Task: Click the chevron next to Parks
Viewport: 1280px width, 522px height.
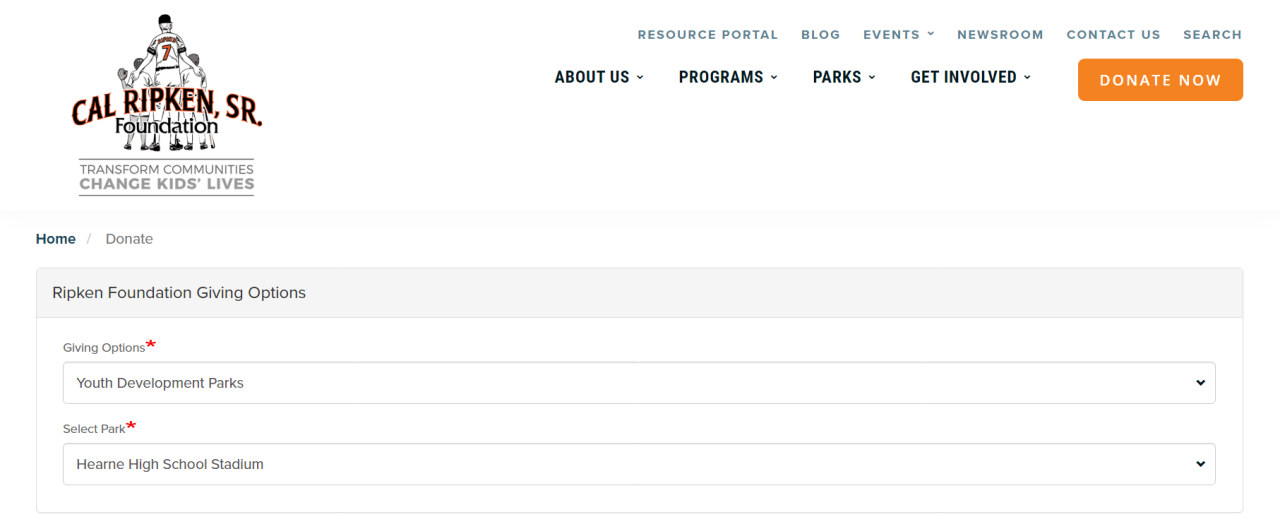Action: click(x=872, y=78)
